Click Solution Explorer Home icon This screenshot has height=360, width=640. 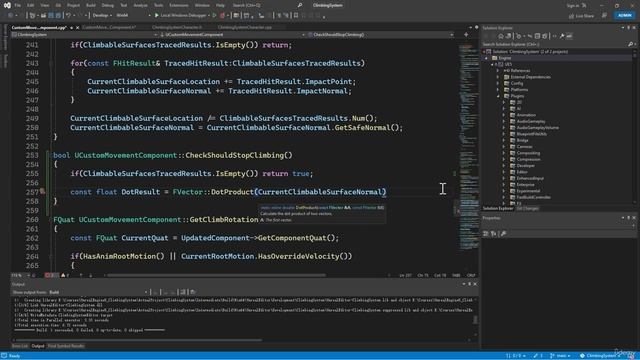click(x=501, y=36)
